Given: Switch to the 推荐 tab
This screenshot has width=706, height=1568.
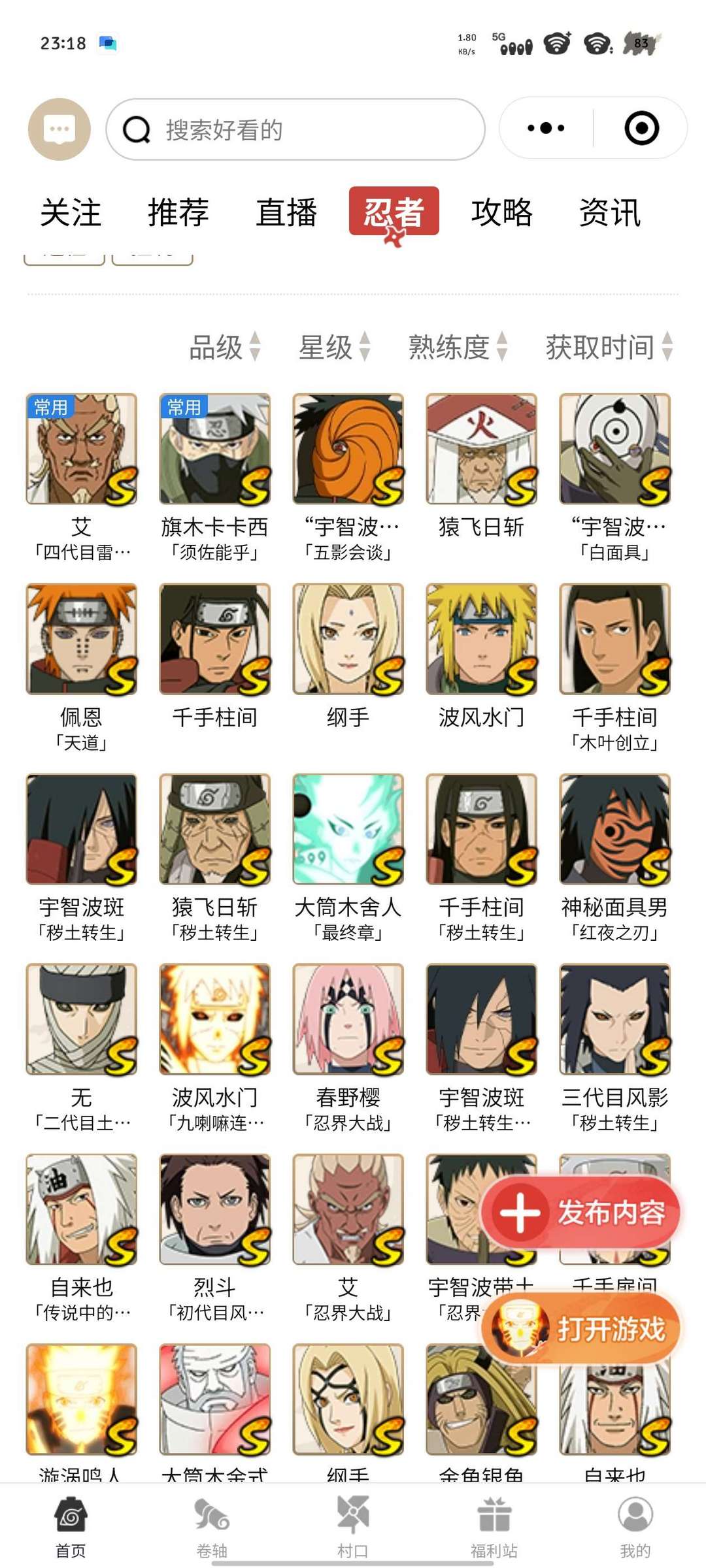Looking at the screenshot, I should coord(178,212).
